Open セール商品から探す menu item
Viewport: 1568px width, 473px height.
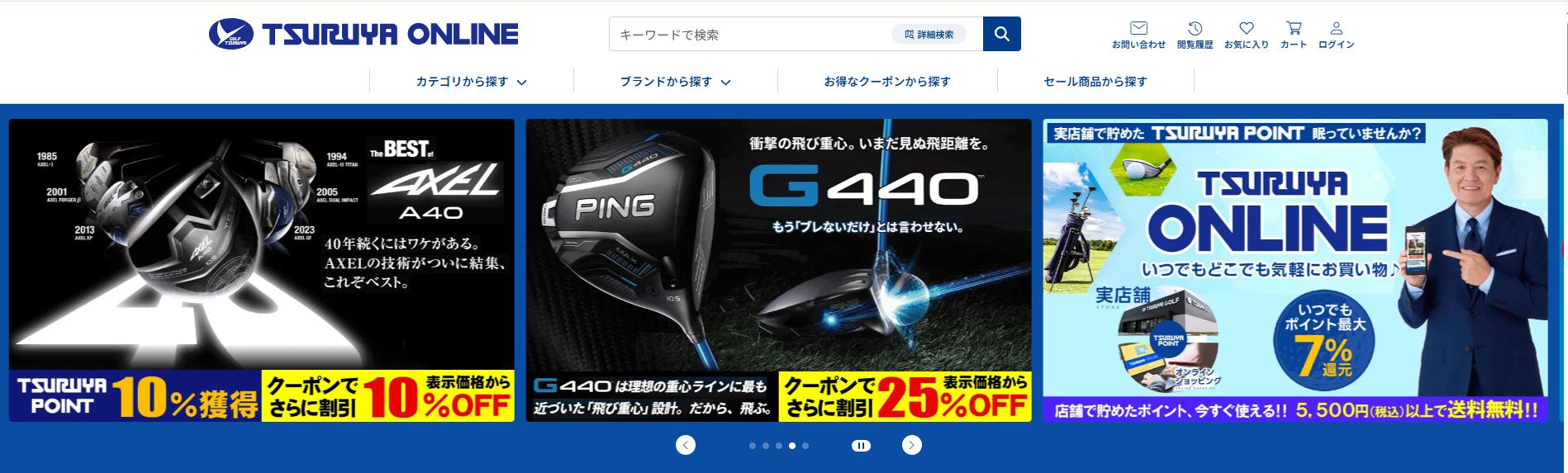coord(1095,82)
